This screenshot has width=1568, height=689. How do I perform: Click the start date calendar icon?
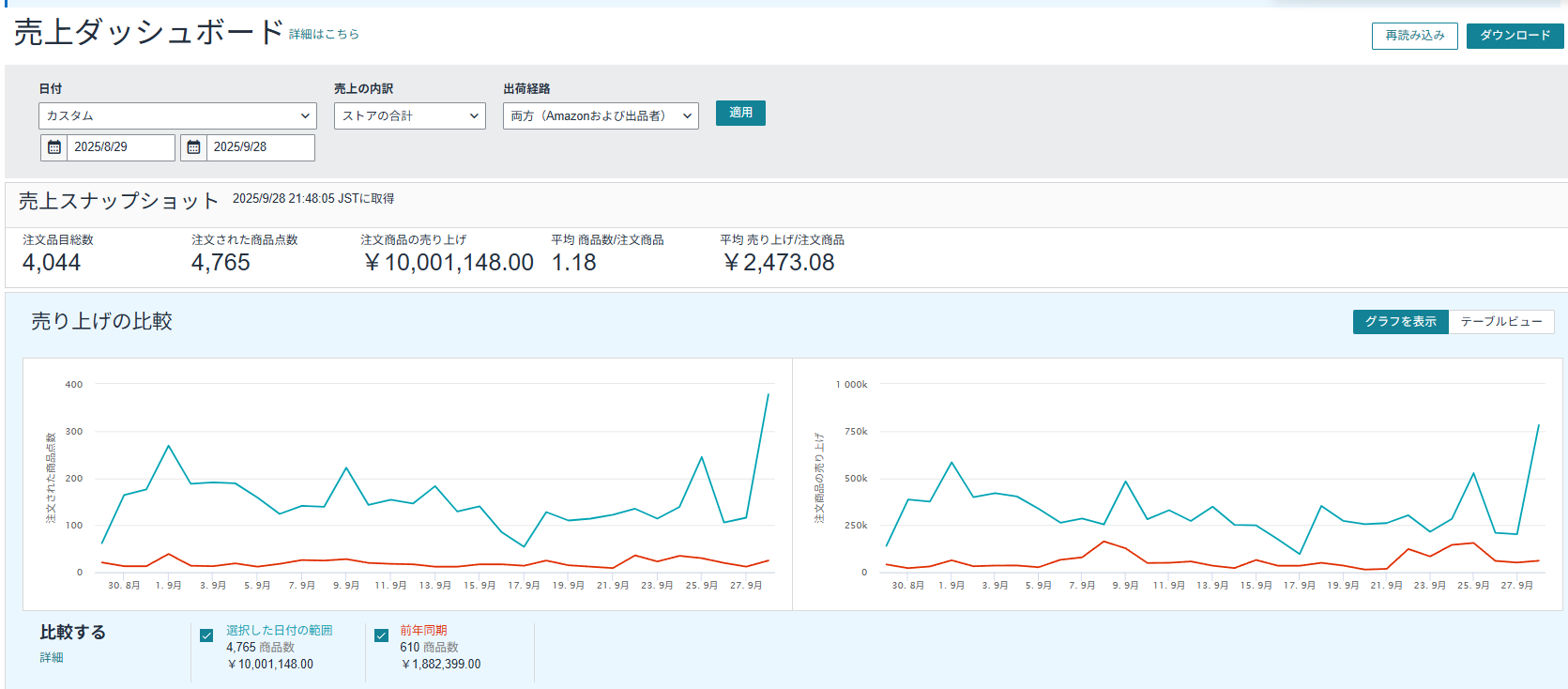tap(54, 147)
